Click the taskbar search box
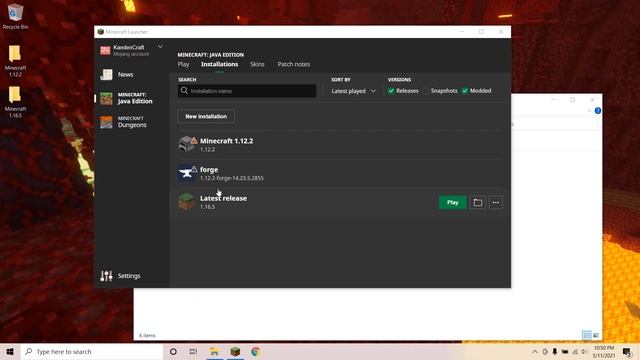 92,351
